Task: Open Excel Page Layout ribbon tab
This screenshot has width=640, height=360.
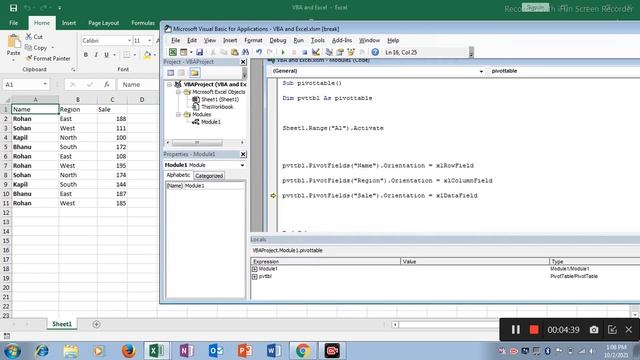Action: pos(104,23)
